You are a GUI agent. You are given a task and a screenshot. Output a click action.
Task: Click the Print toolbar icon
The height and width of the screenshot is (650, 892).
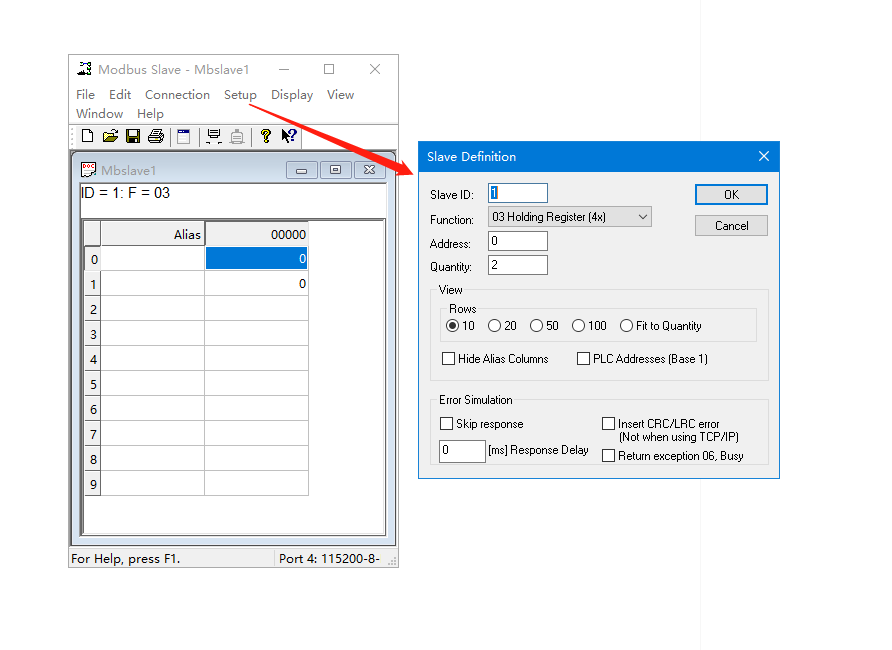pos(156,136)
